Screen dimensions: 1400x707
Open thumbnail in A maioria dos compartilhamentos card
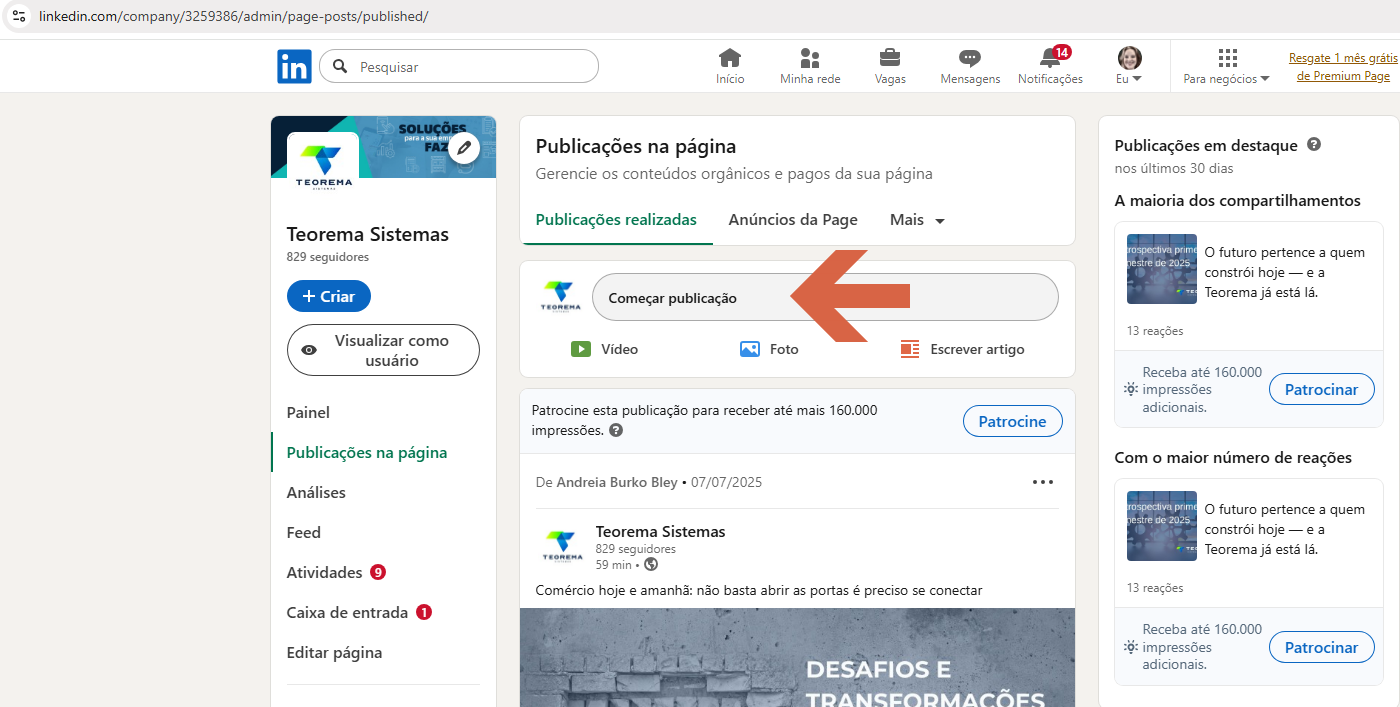[1162, 269]
